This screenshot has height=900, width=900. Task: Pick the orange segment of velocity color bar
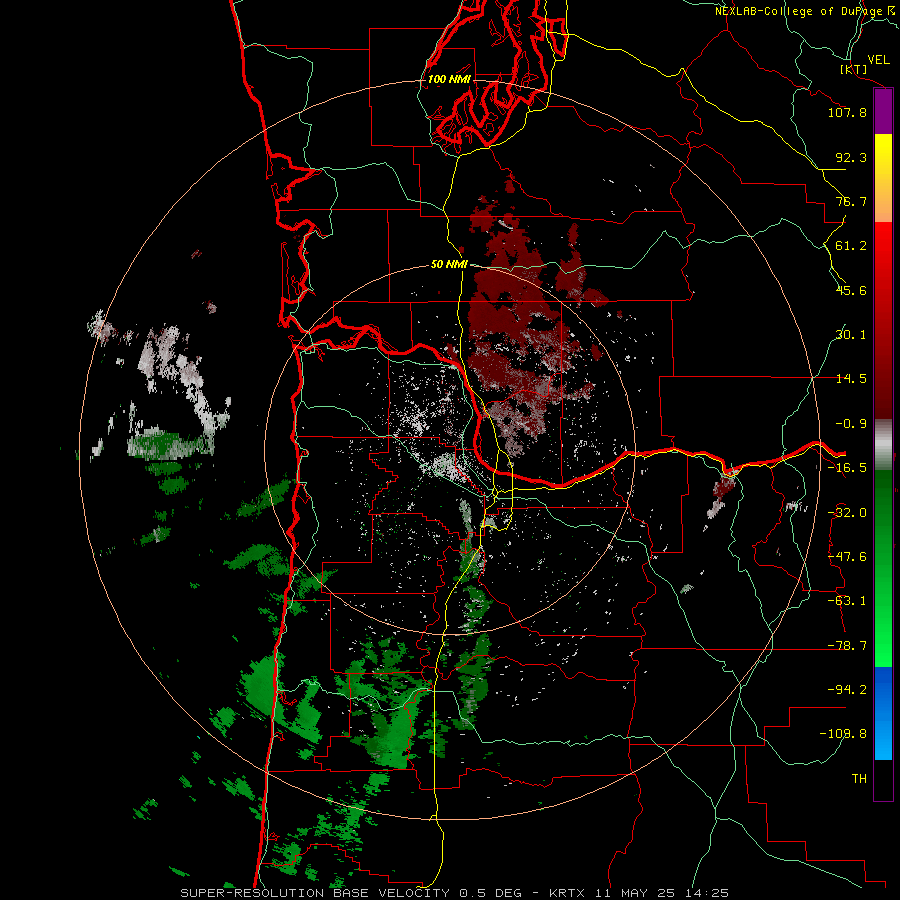(883, 201)
